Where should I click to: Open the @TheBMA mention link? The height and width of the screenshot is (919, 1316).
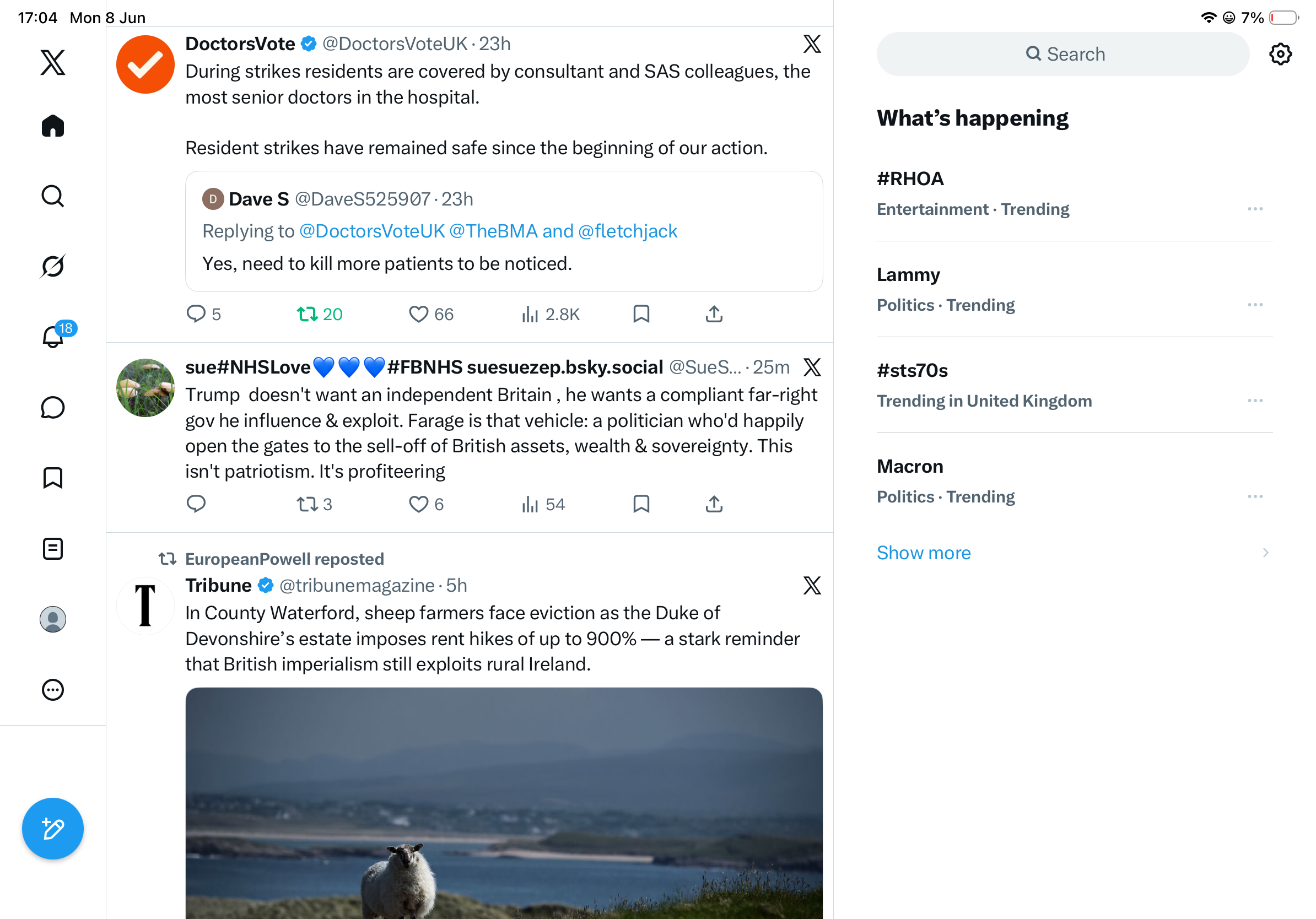493,231
